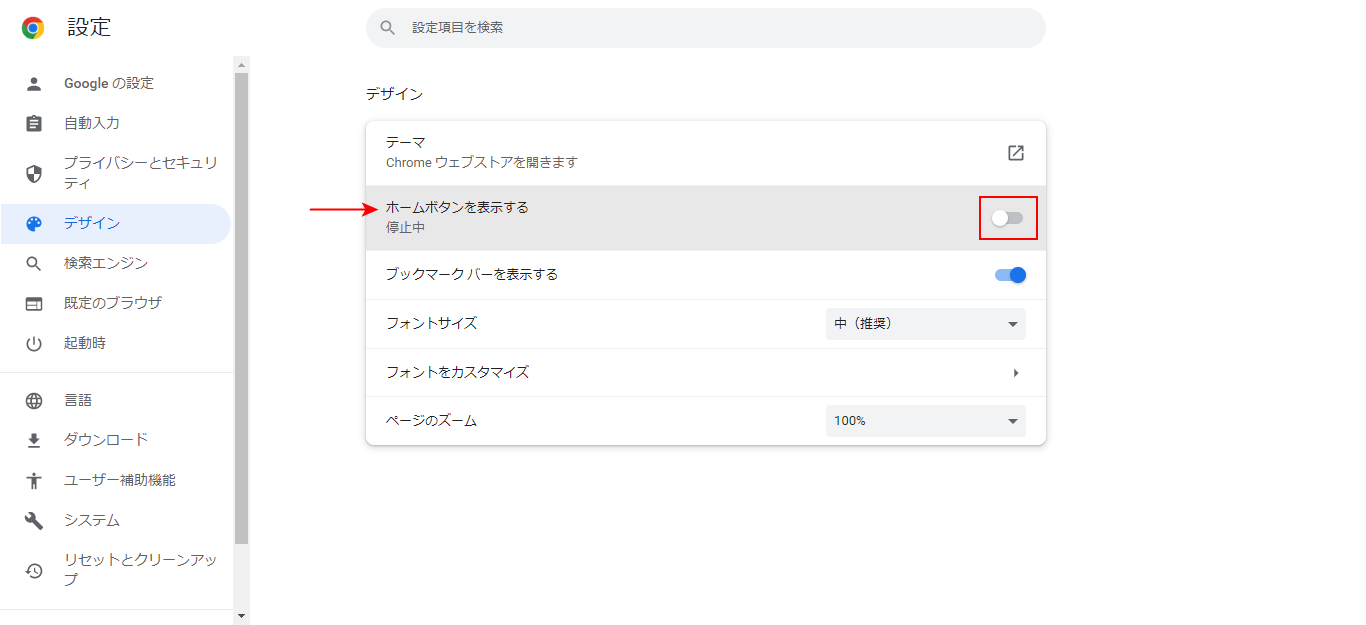1366x625 pixels.
Task: Click the globe icon beside 言語
Action: pos(34,401)
